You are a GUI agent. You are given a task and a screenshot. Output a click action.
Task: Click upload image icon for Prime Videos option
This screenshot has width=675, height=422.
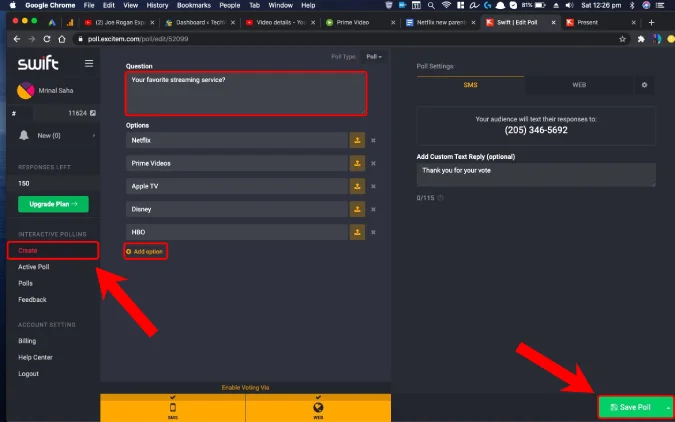357,163
